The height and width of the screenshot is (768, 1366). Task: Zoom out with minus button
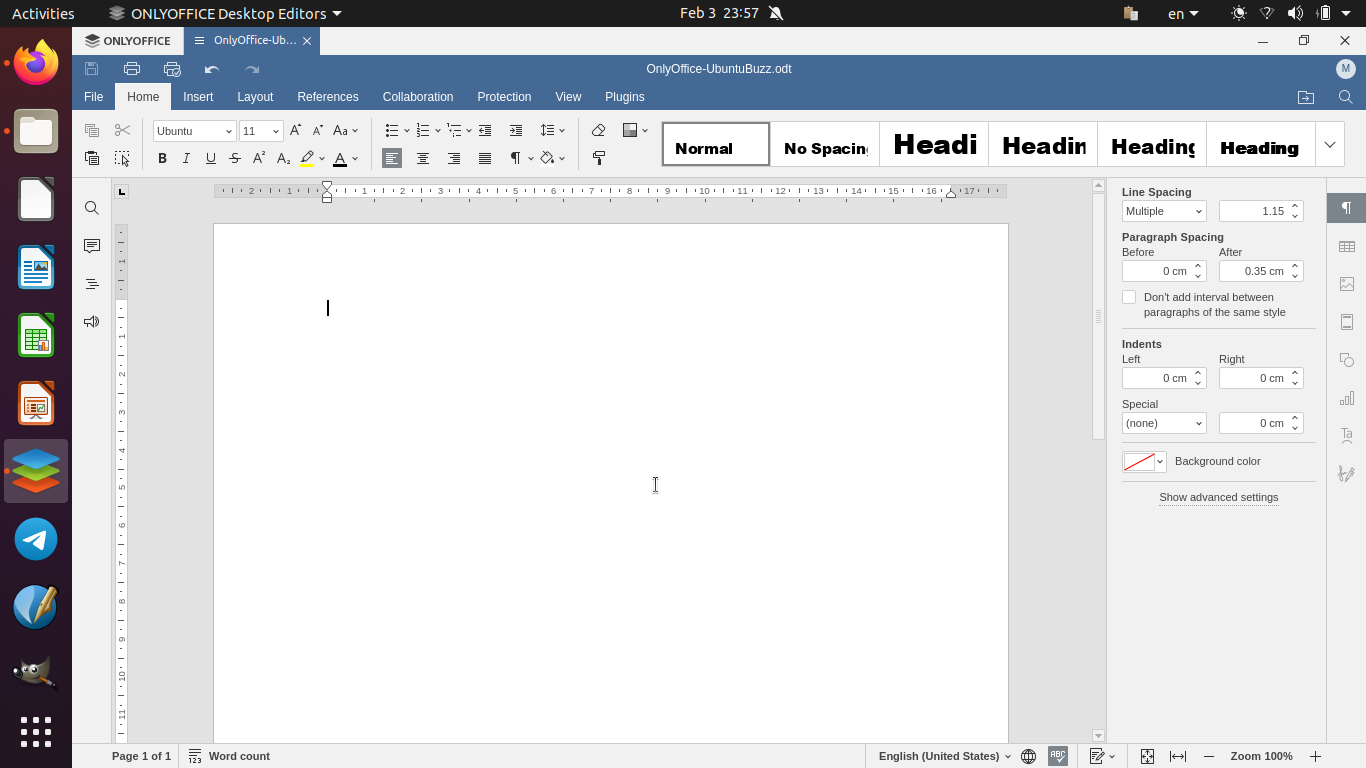pyautogui.click(x=1209, y=756)
